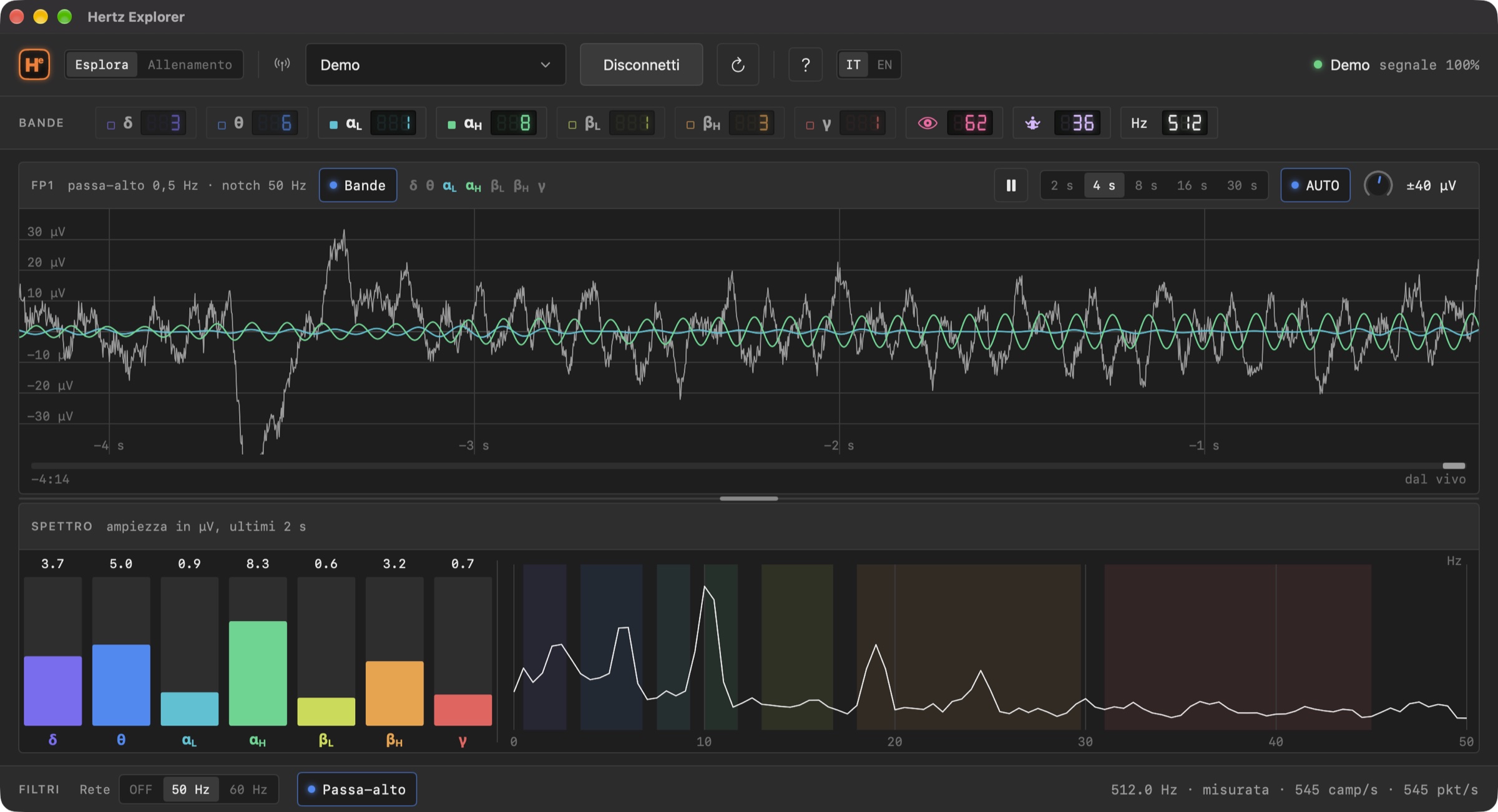The height and width of the screenshot is (812, 1498).
Task: Switch to the Allenamento tab
Action: point(190,64)
